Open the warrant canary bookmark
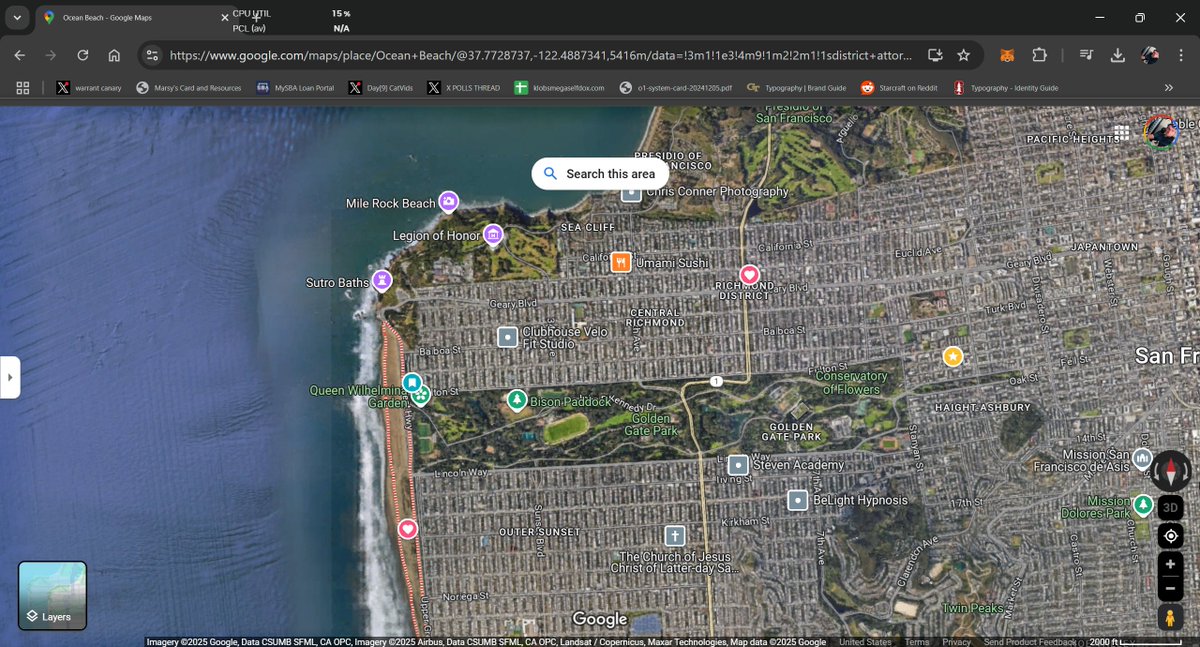The height and width of the screenshot is (647, 1200). click(89, 88)
